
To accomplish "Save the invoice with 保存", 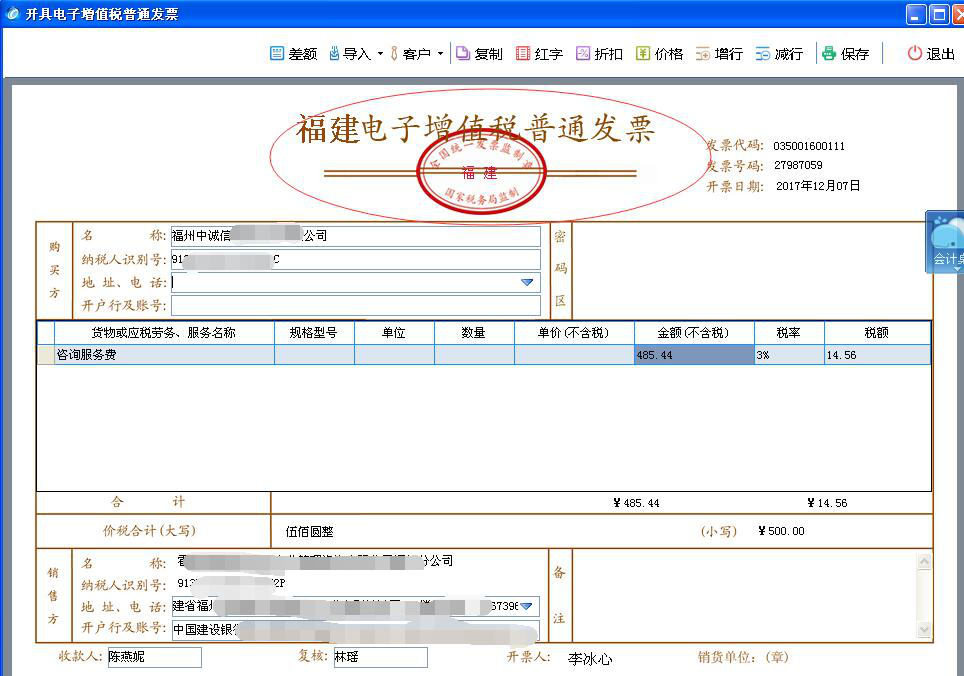I will [x=829, y=54].
